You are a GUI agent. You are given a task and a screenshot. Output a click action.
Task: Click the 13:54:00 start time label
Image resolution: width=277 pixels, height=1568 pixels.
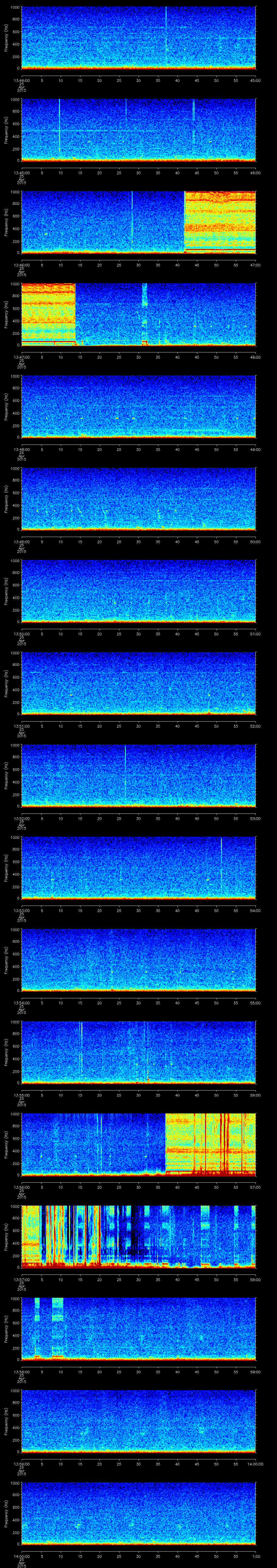(x=21, y=1003)
